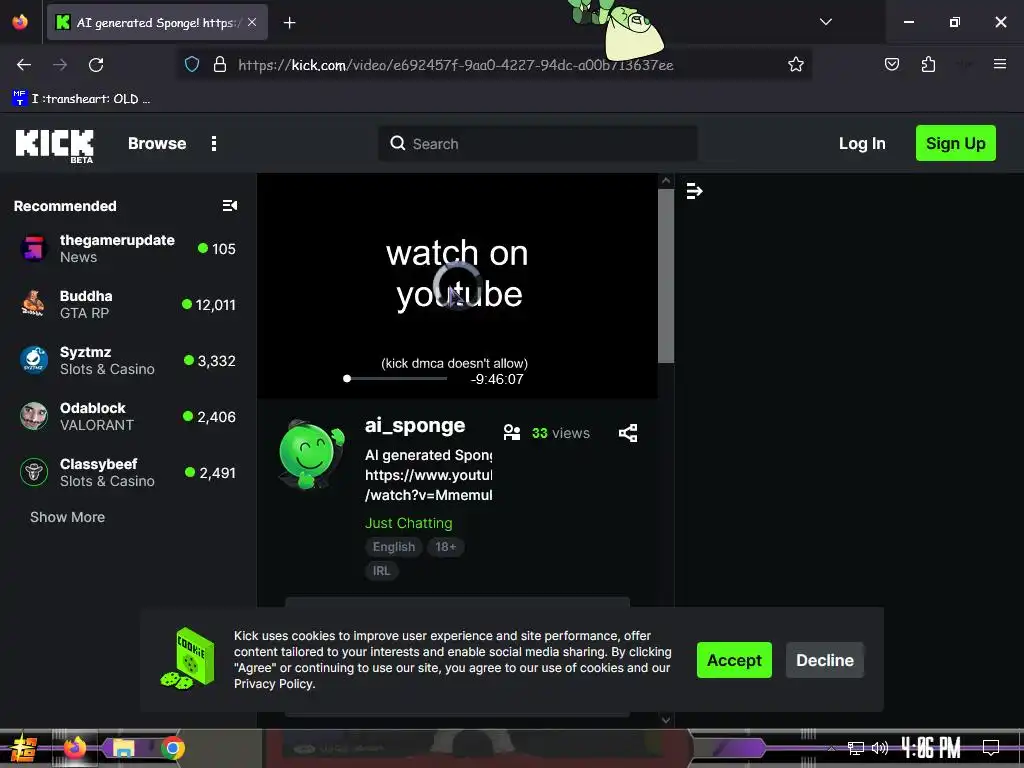
Task: Click the kick.com URL address bar
Action: pyautogui.click(x=456, y=65)
